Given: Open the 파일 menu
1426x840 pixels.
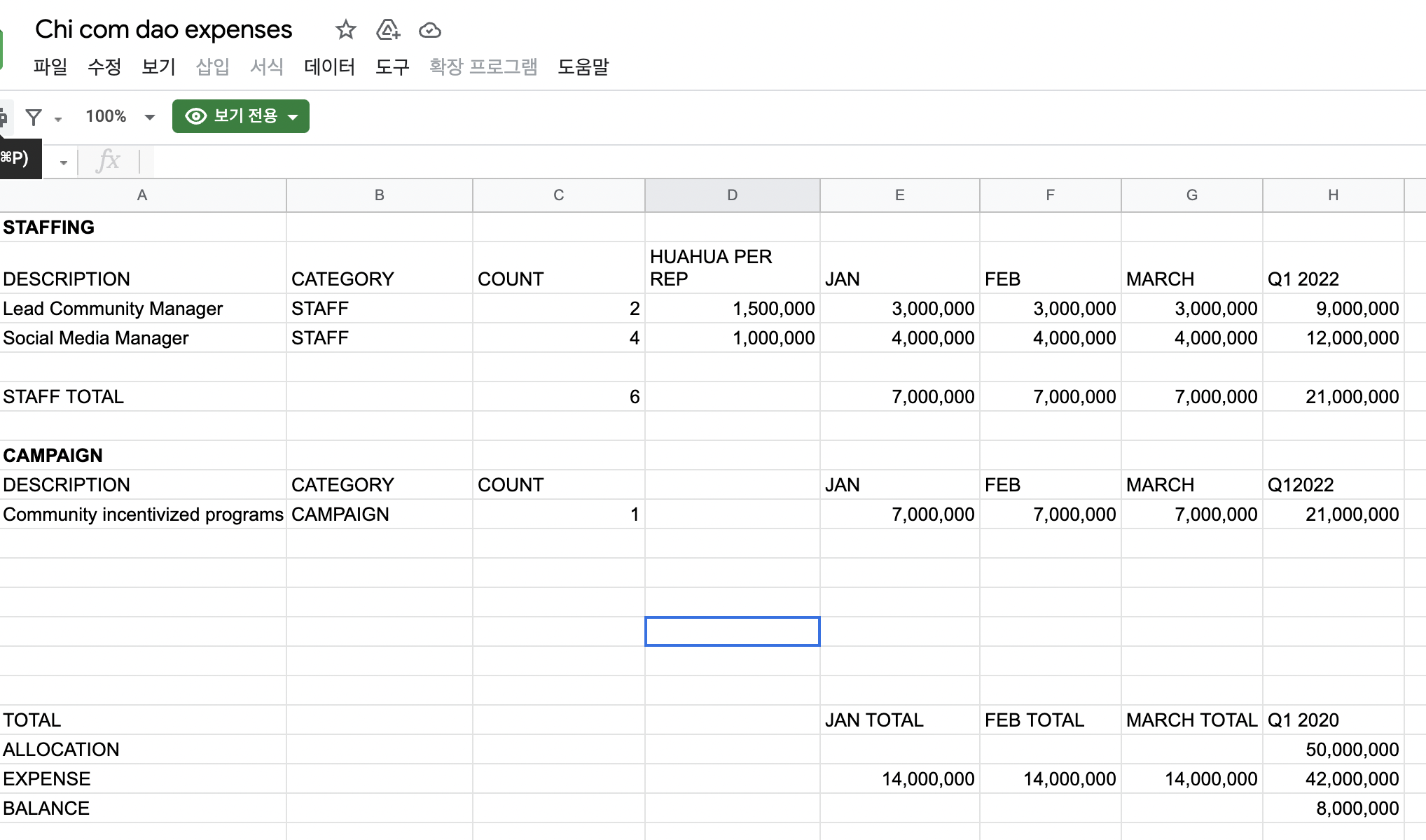Looking at the screenshot, I should pyautogui.click(x=50, y=67).
